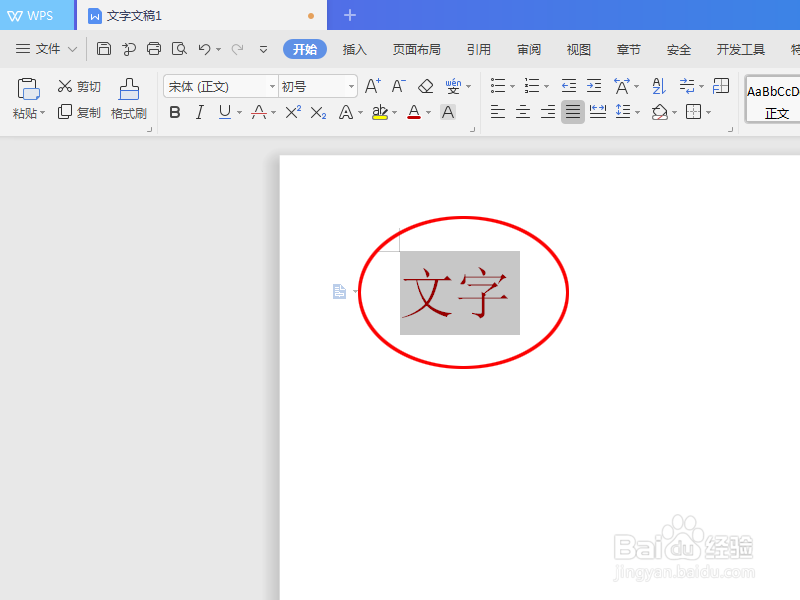Apply superscript formatting
The image size is (800, 600).
pos(292,112)
